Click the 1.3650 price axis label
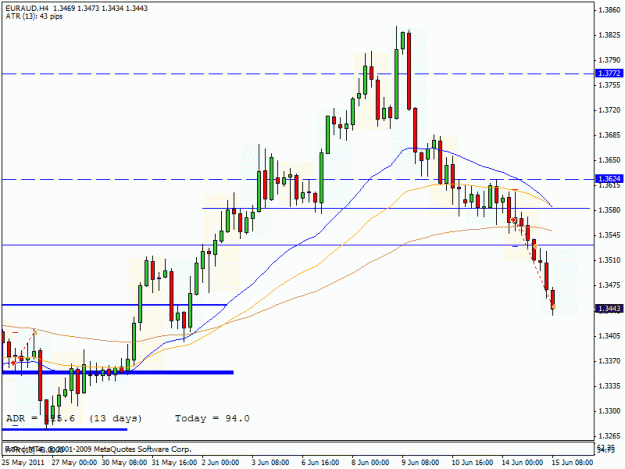 pyautogui.click(x=609, y=160)
